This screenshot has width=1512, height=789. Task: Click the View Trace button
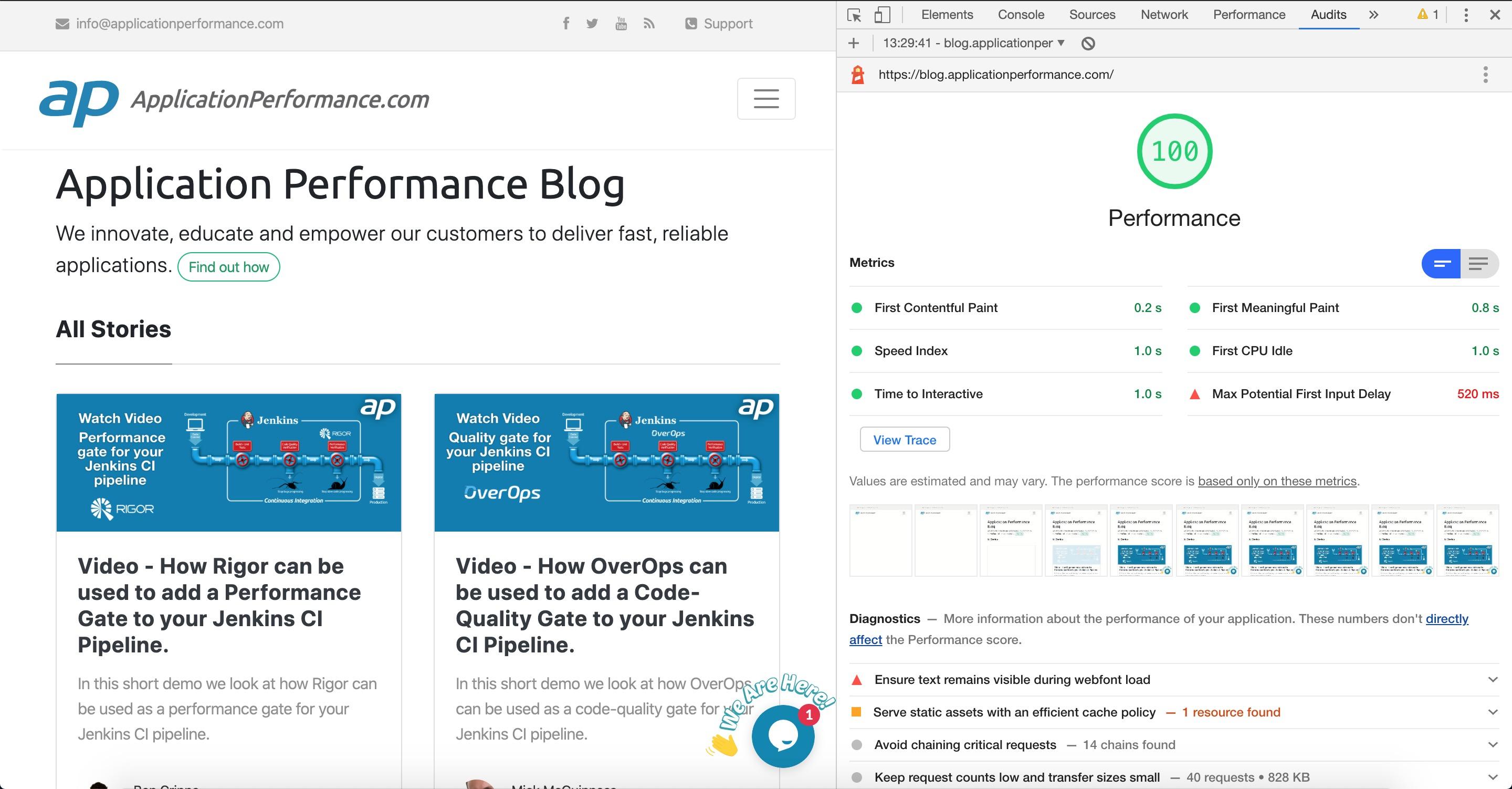904,439
